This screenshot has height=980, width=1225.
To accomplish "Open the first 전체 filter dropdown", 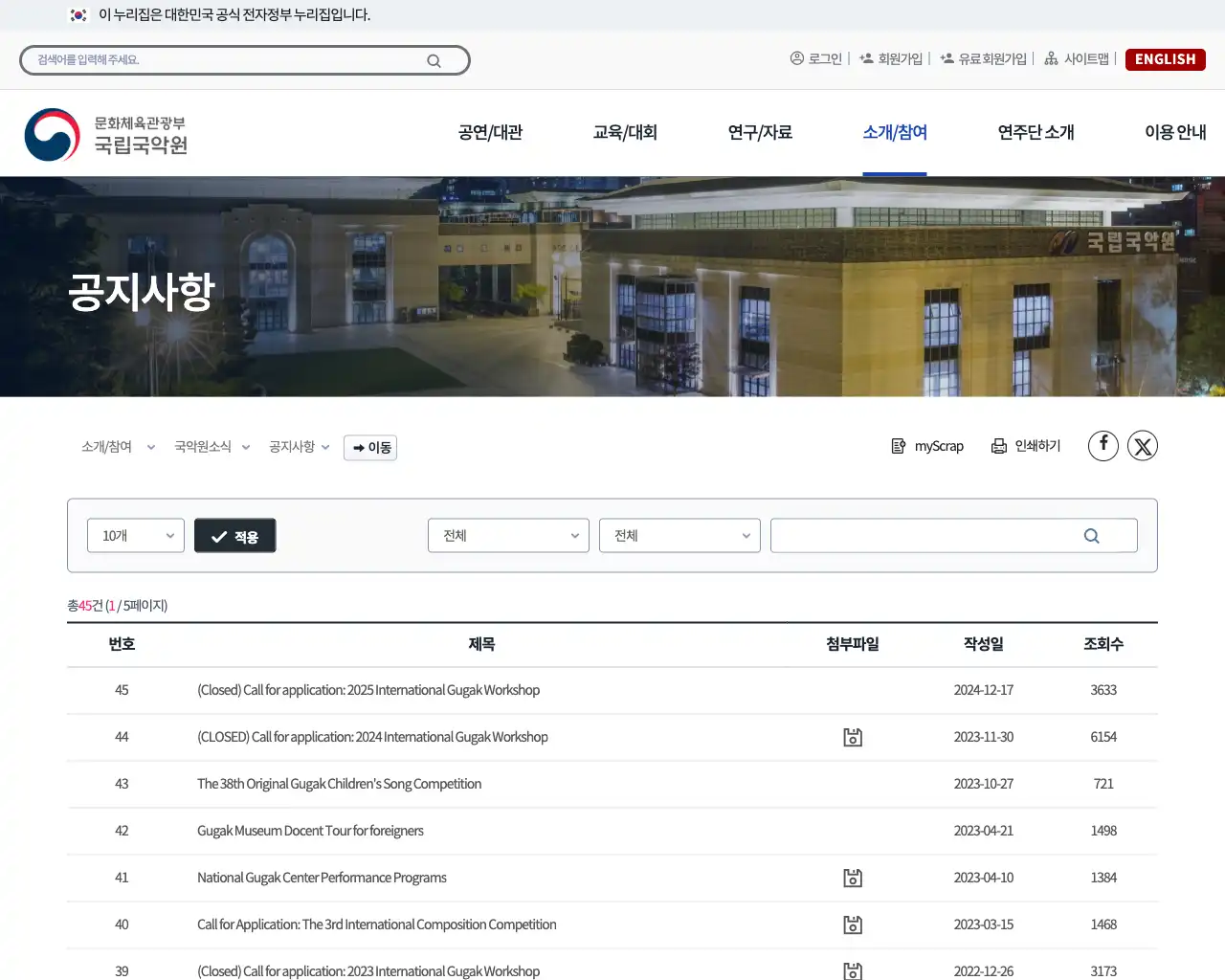I will (508, 535).
